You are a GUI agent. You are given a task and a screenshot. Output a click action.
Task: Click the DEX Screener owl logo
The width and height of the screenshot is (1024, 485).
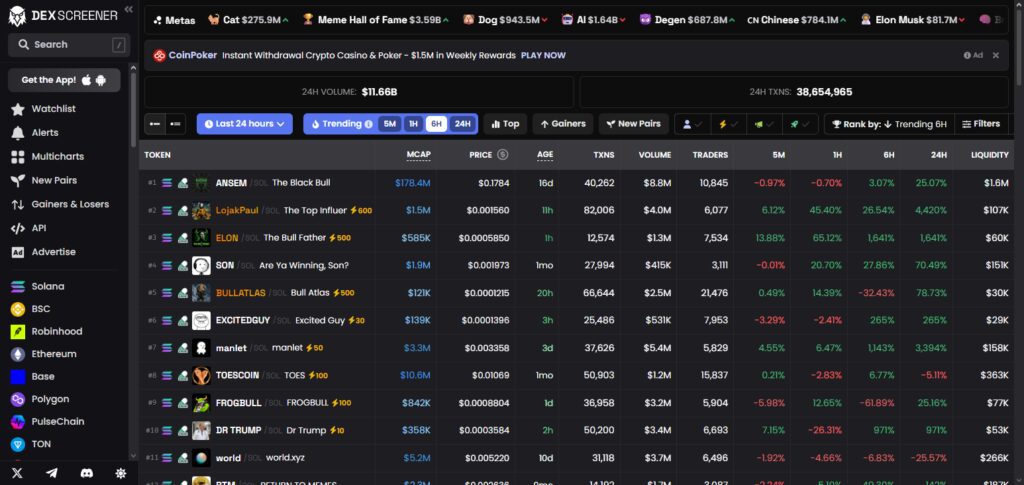pyautogui.click(x=17, y=16)
